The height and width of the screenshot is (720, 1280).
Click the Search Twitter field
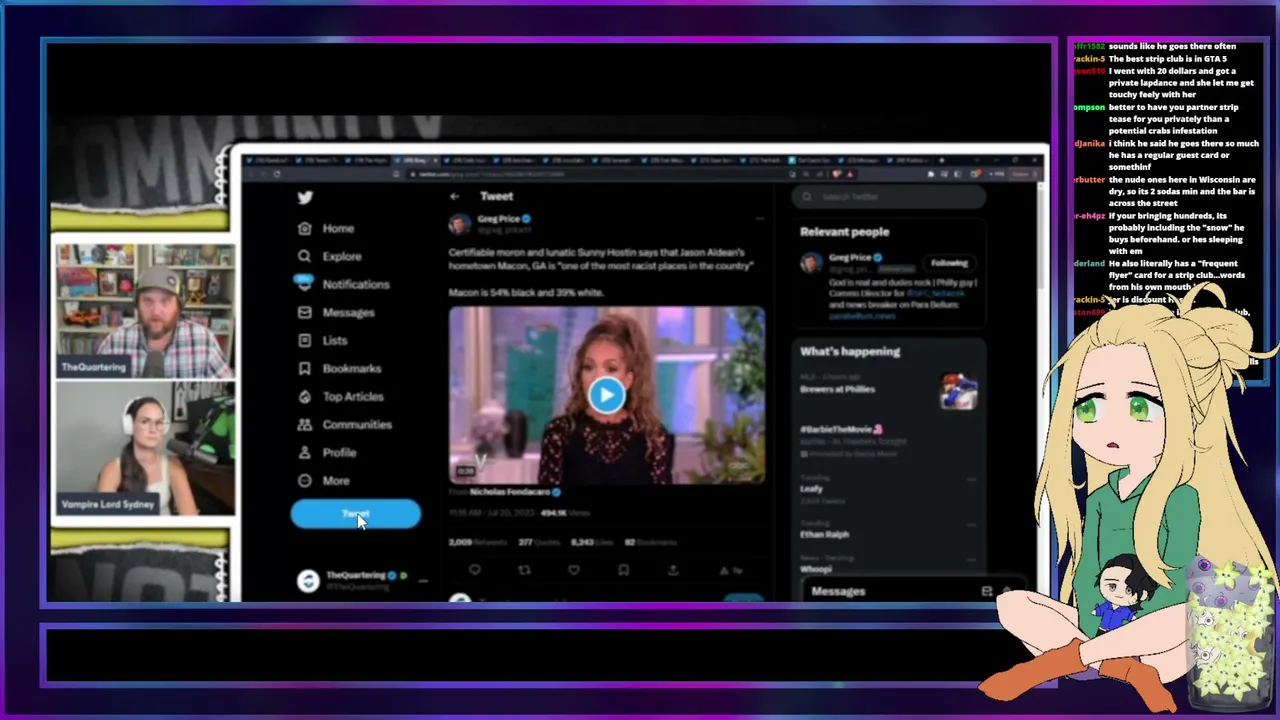pyautogui.click(x=890, y=196)
